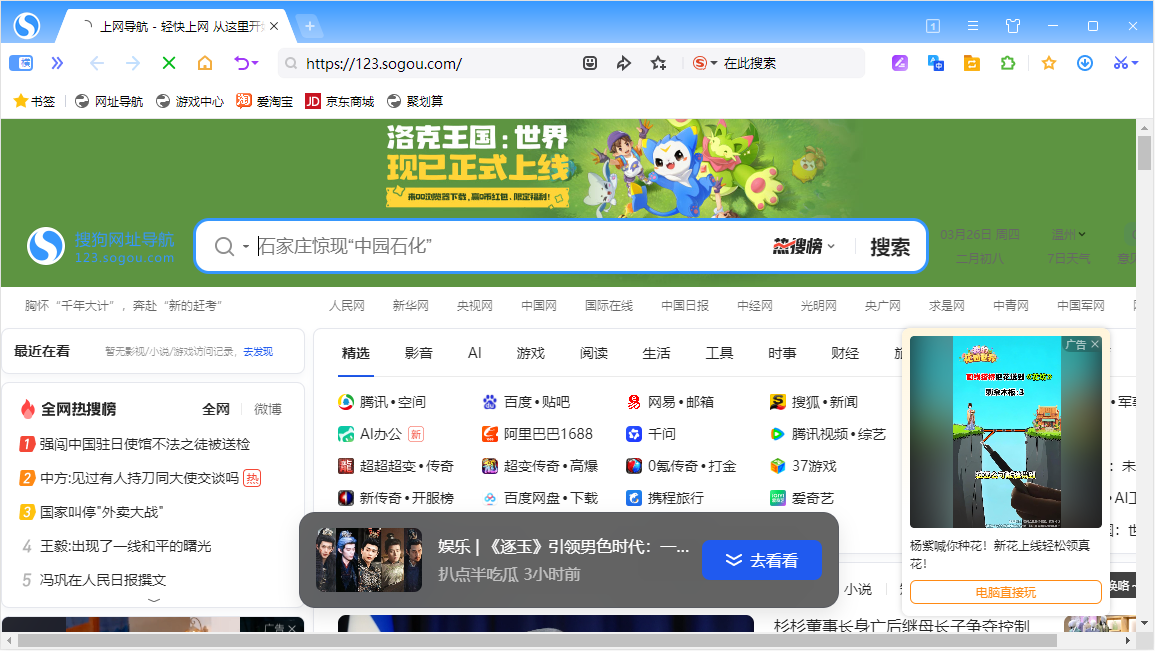Select the 影音 category tab
1155x651 pixels.
tap(419, 353)
